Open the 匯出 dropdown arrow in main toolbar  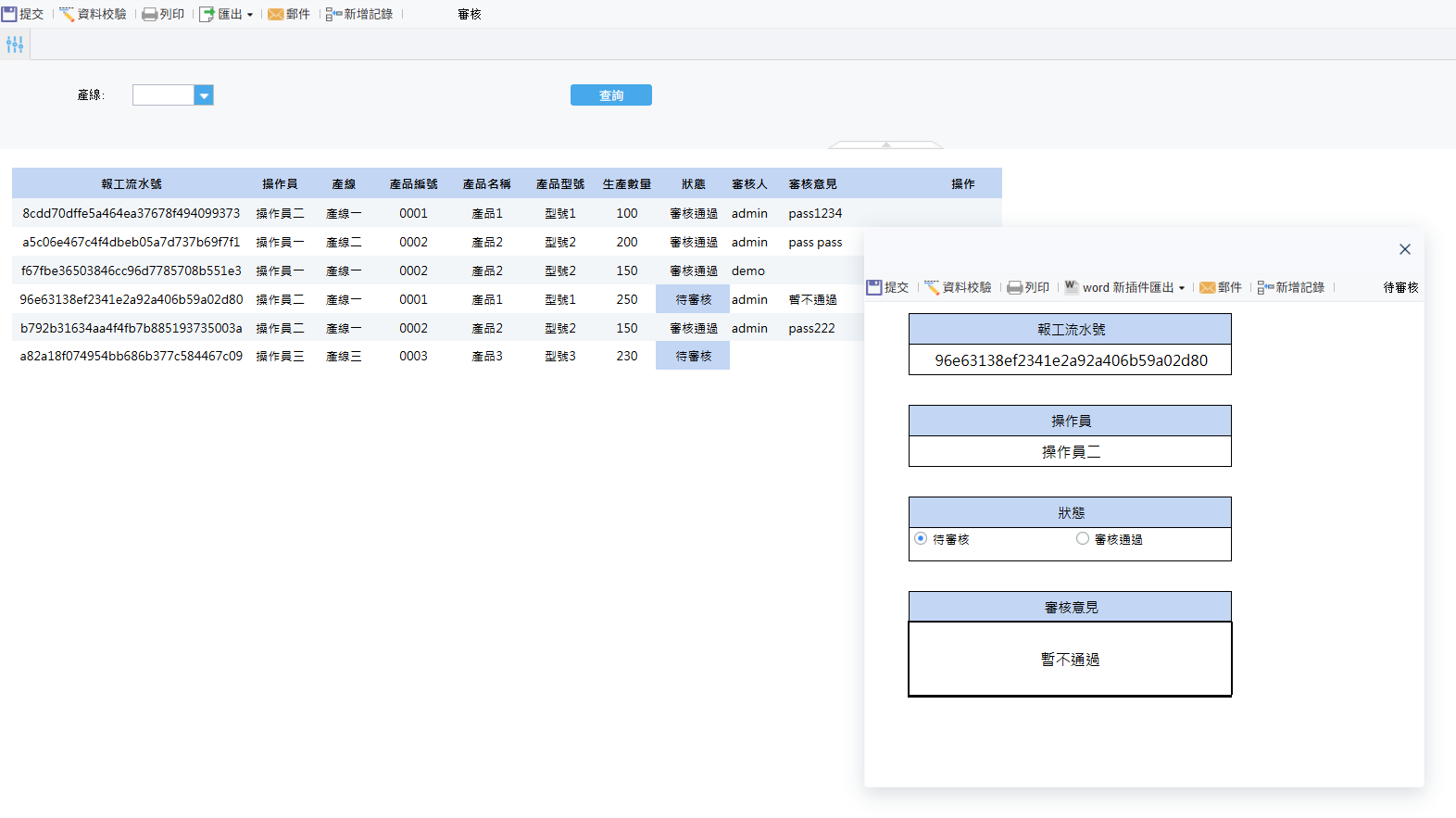click(250, 15)
